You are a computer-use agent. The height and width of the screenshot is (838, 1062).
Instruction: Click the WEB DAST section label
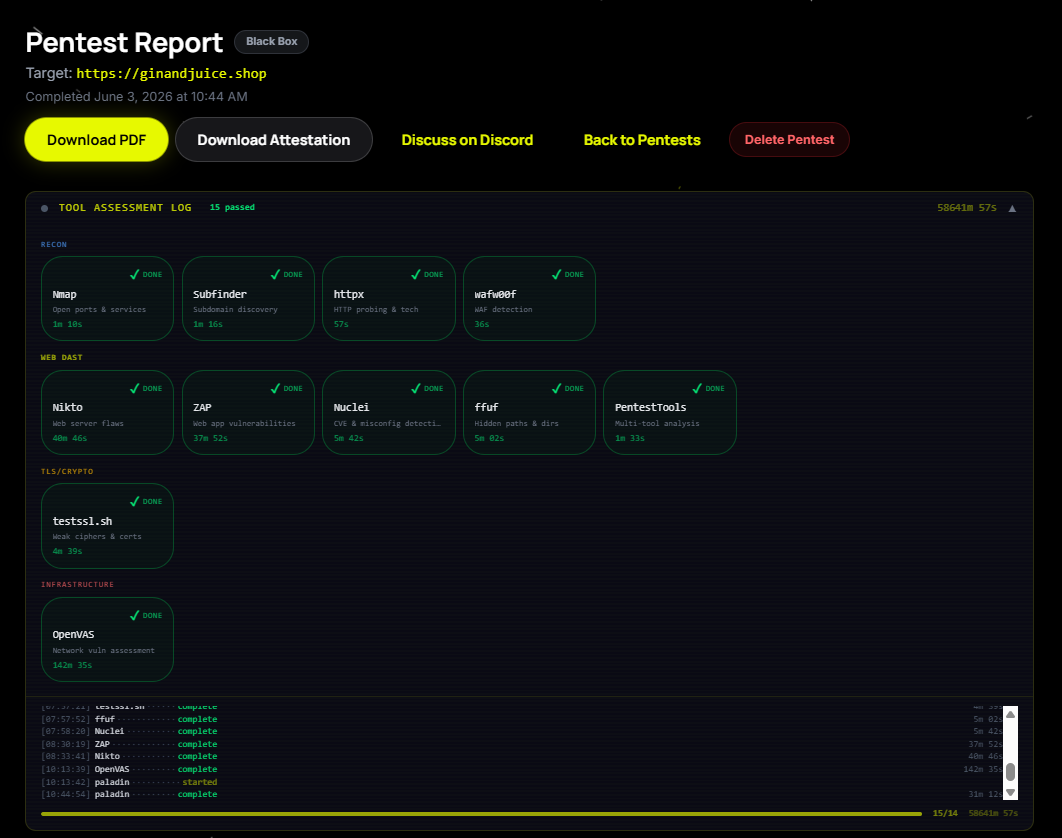pos(62,358)
